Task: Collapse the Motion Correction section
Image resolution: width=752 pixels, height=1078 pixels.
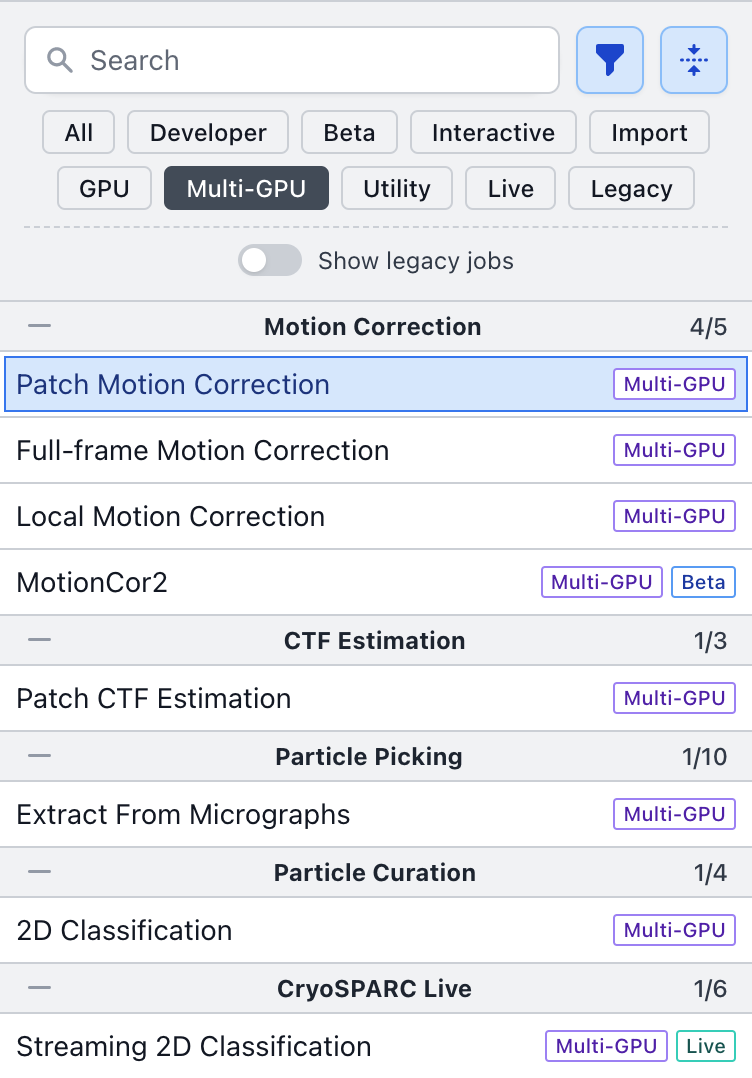Action: pyautogui.click(x=40, y=326)
